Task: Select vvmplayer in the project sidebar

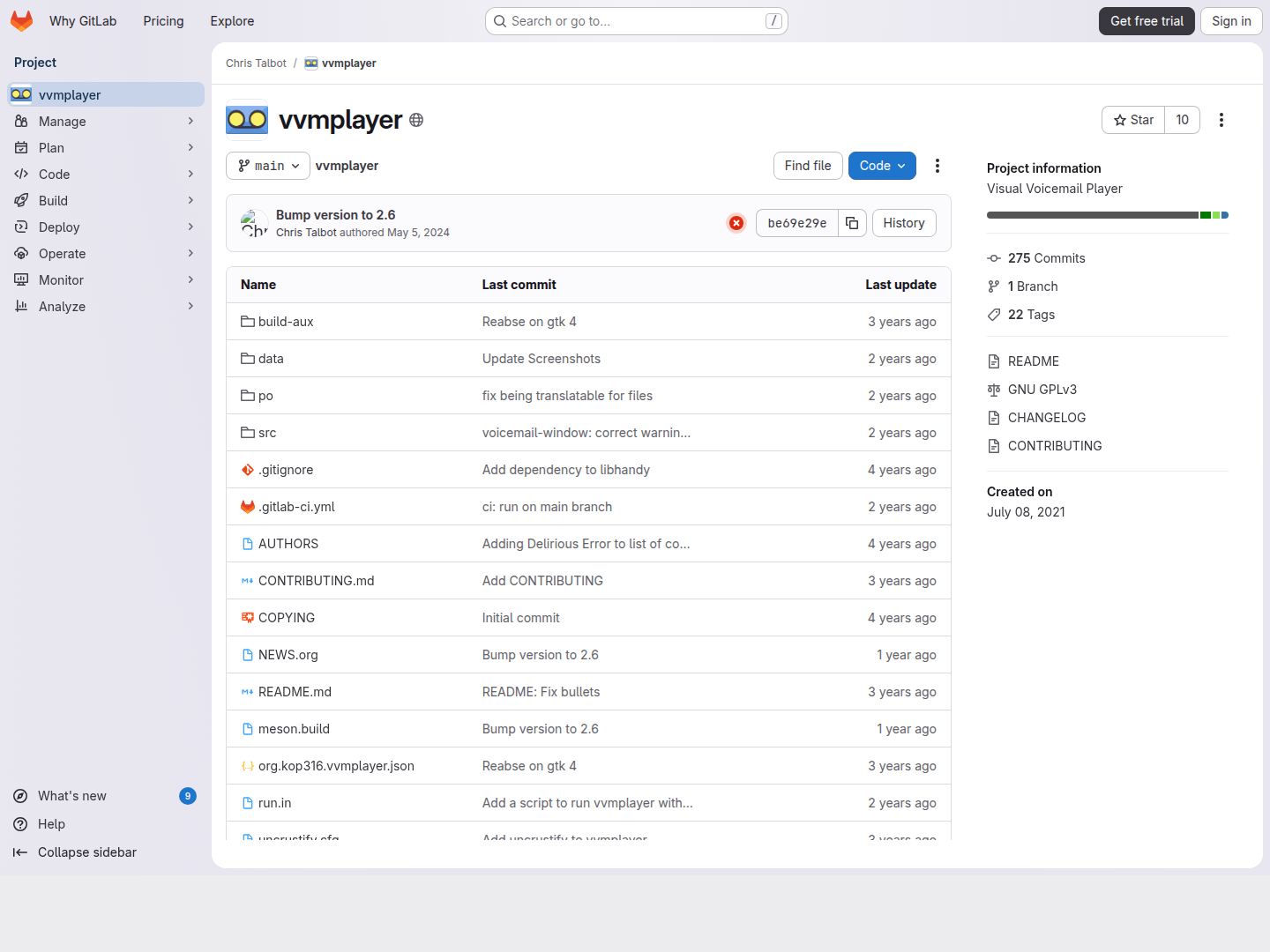Action: click(106, 95)
